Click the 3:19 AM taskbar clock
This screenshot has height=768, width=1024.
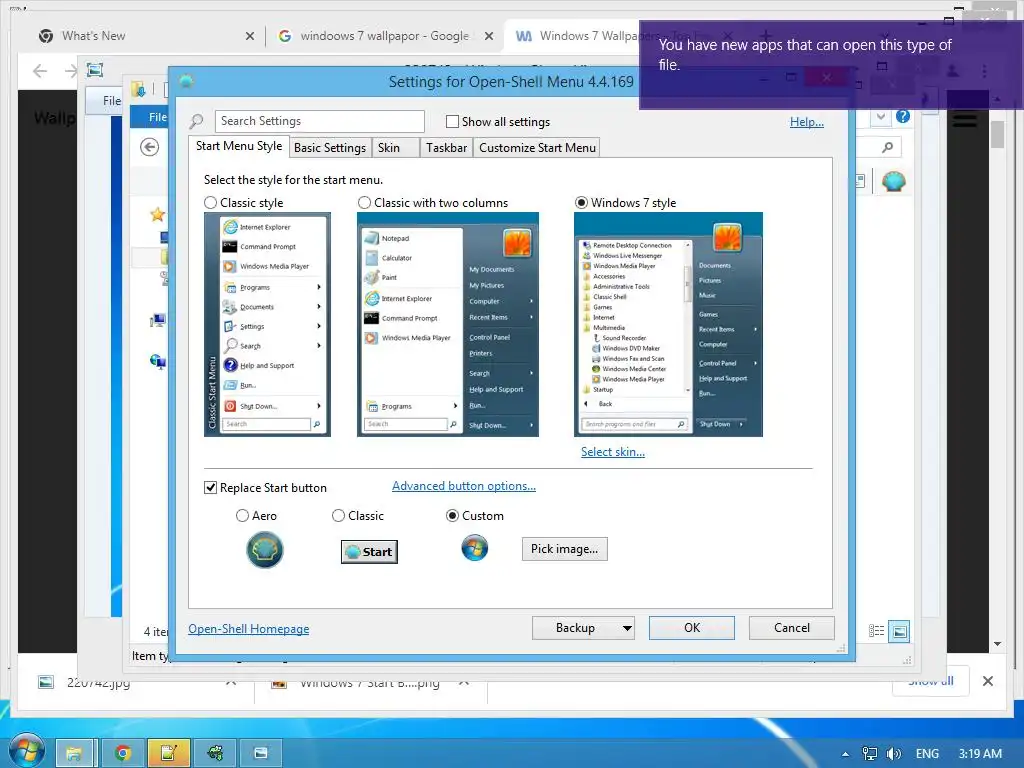[x=980, y=754]
